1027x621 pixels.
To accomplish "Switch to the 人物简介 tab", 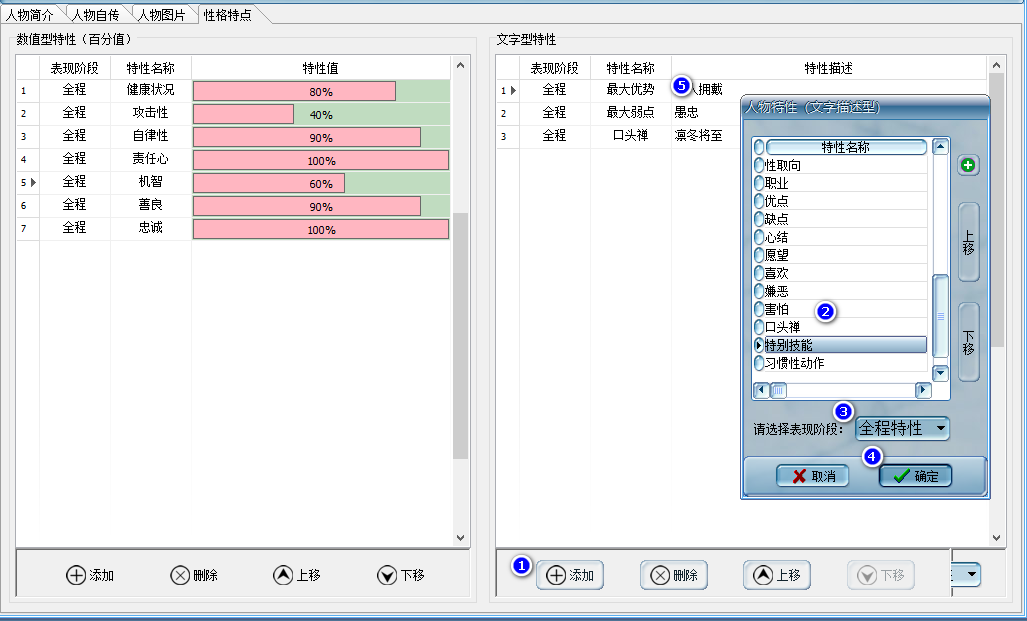I will 30,14.
